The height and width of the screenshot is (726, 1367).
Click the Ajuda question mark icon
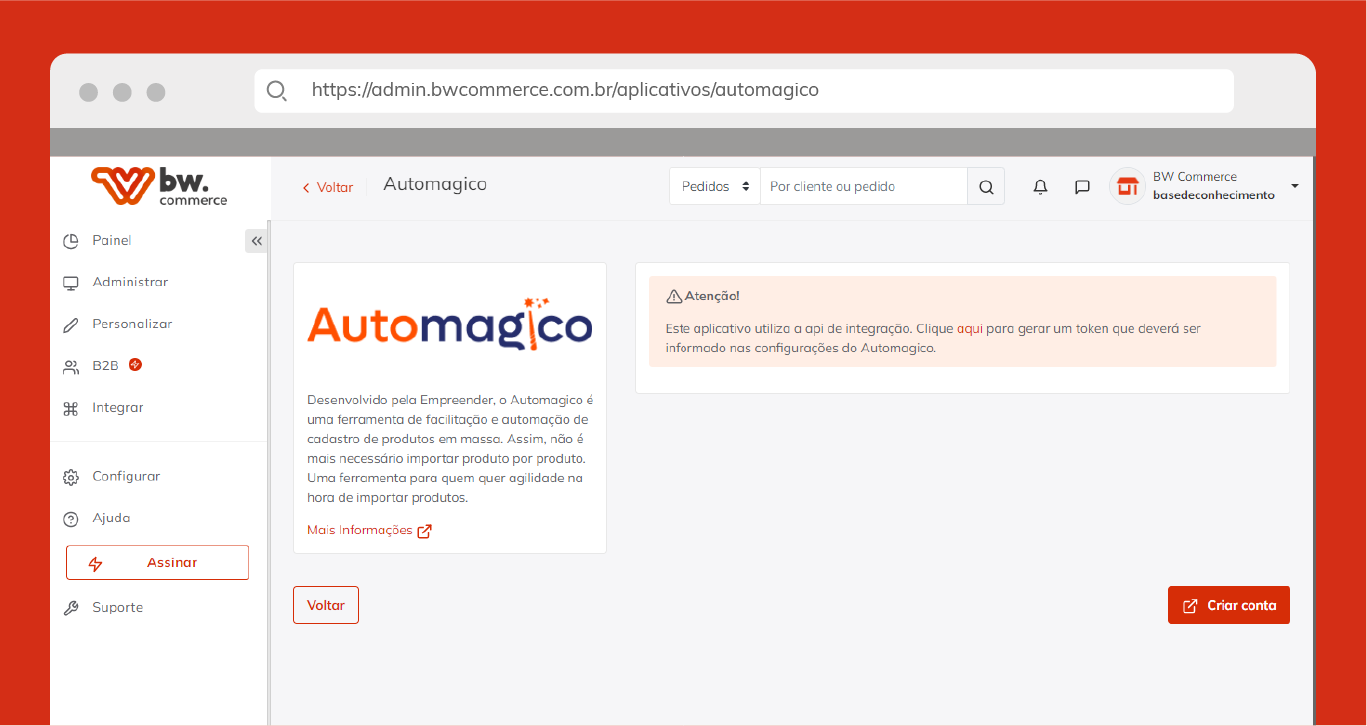click(71, 519)
